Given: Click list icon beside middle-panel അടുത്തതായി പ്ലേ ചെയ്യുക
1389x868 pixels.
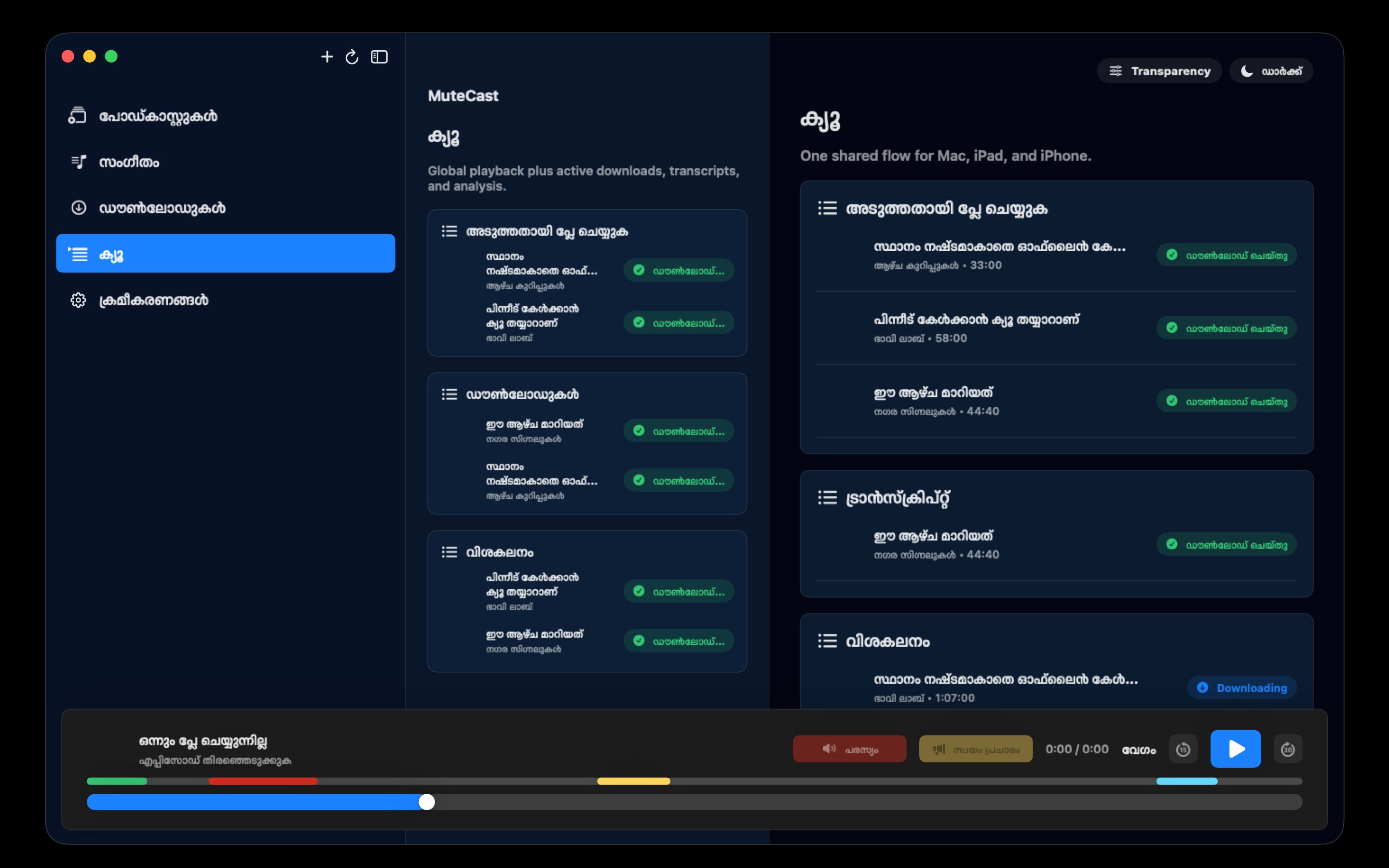Looking at the screenshot, I should [x=449, y=231].
